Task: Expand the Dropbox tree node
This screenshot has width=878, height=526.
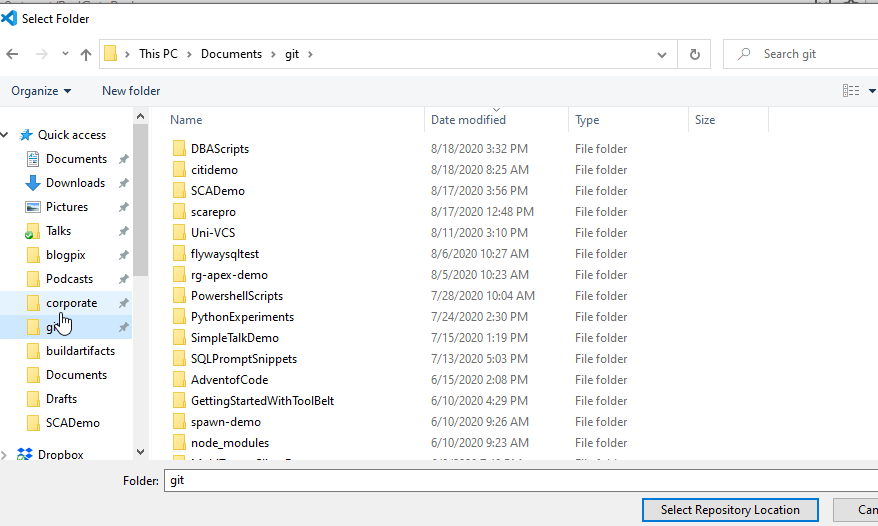Action: (x=4, y=455)
